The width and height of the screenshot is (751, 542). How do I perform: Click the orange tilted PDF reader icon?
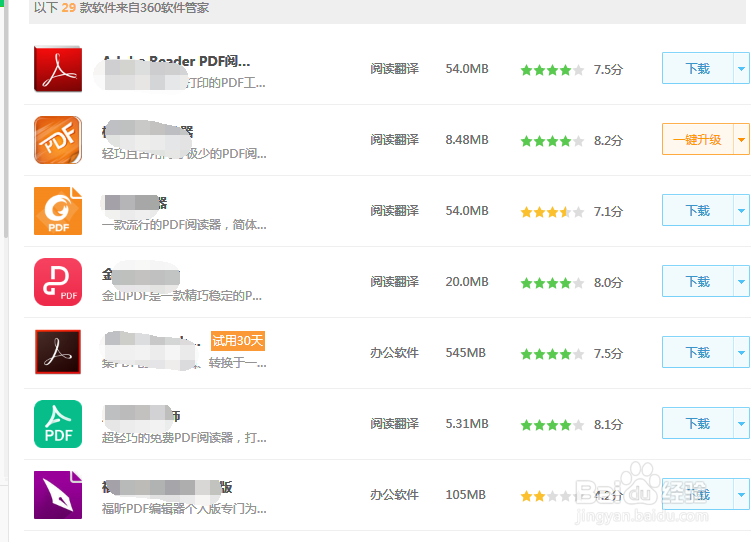pyautogui.click(x=58, y=140)
